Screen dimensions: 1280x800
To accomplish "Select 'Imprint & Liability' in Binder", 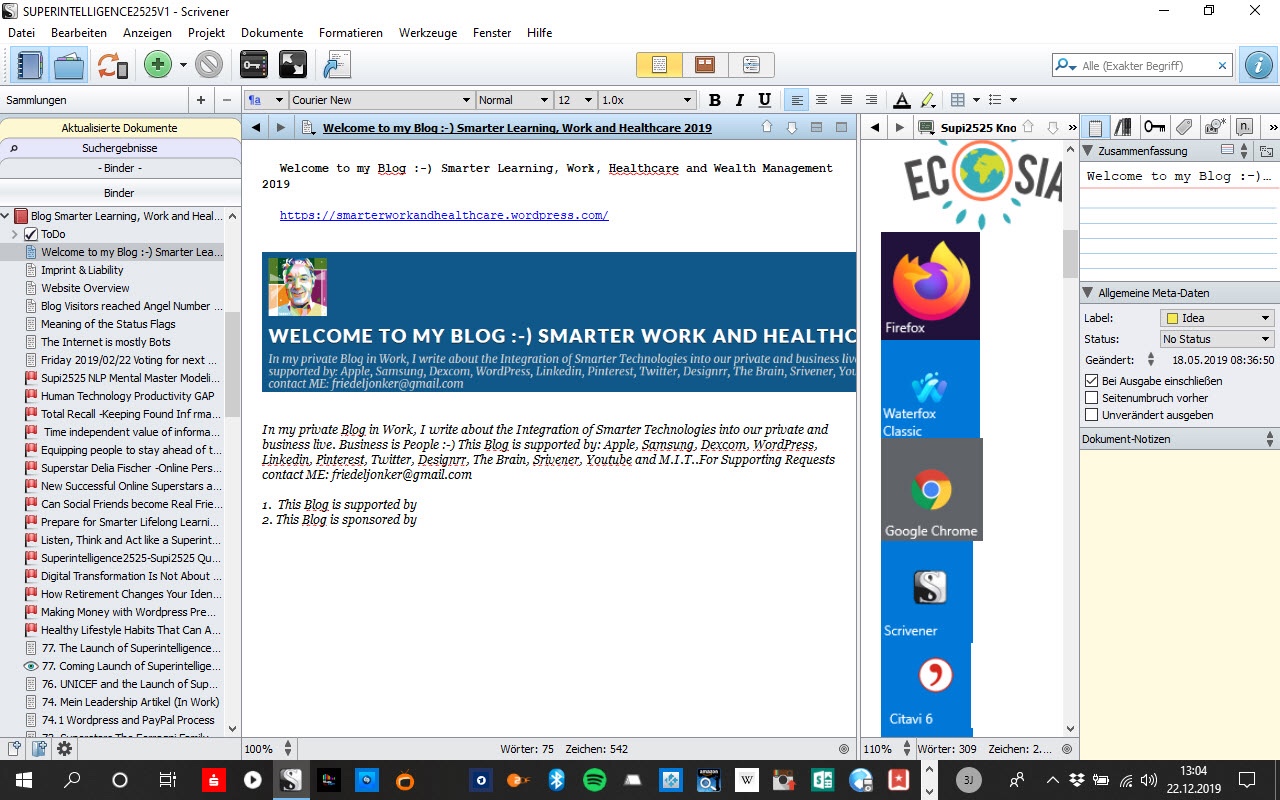I will point(82,270).
